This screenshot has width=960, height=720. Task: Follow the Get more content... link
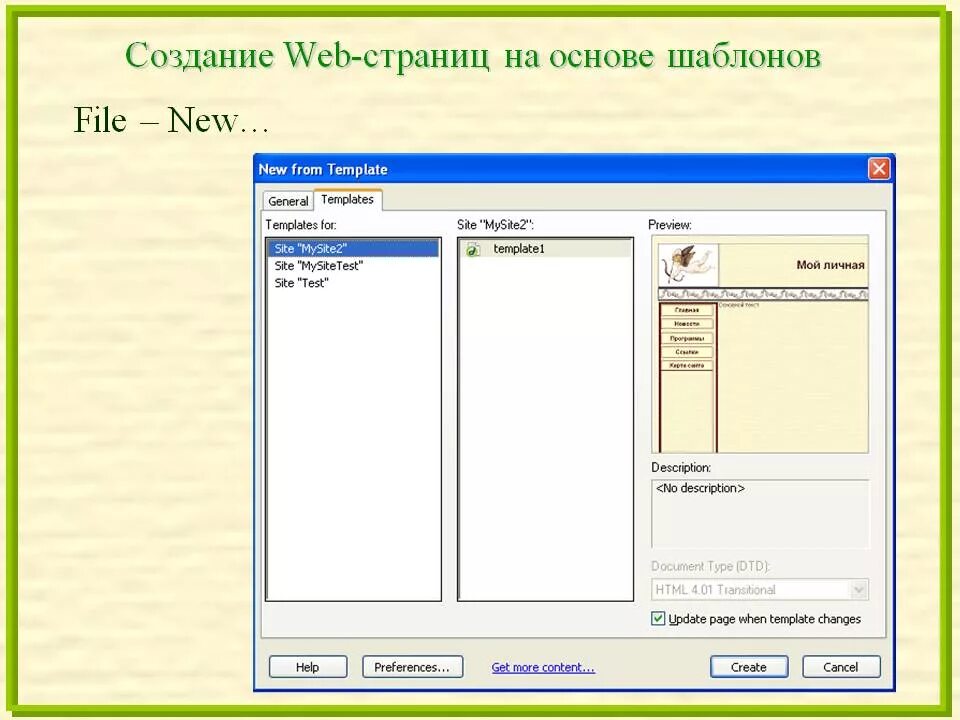[x=543, y=667]
